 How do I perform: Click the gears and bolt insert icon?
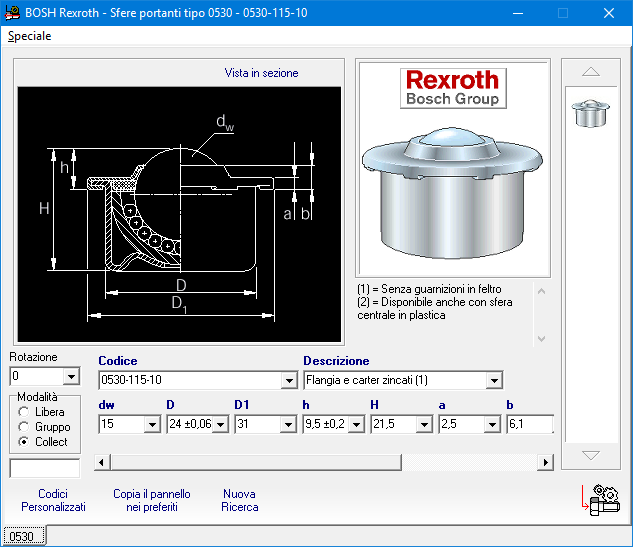600,500
